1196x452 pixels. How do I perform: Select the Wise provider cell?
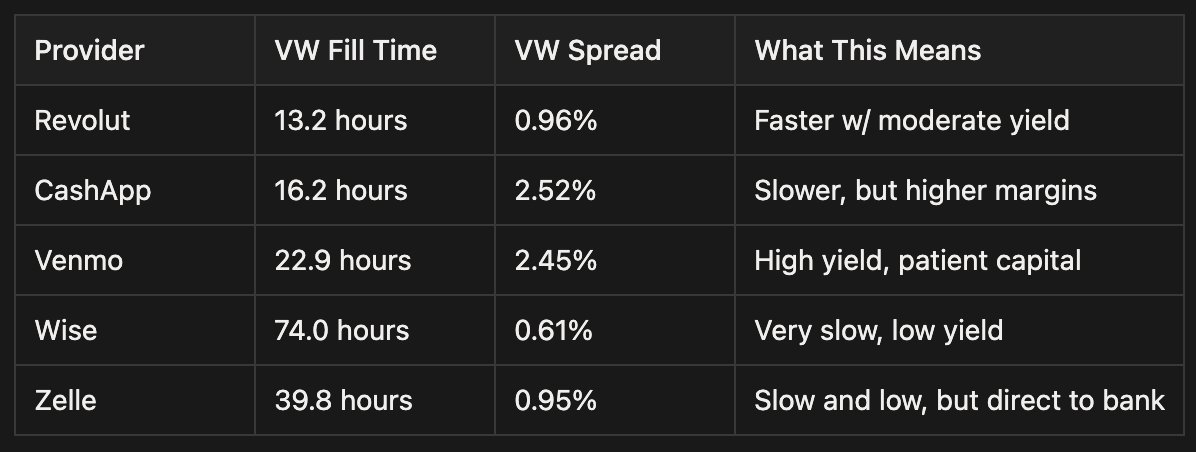click(66, 330)
